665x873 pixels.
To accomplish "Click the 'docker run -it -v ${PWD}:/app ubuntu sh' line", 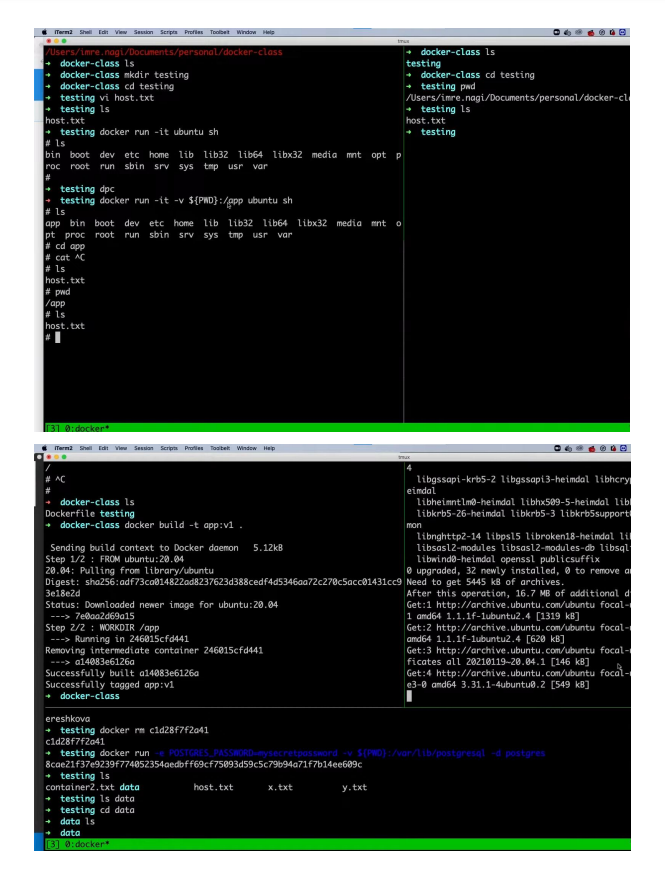I will [169, 200].
